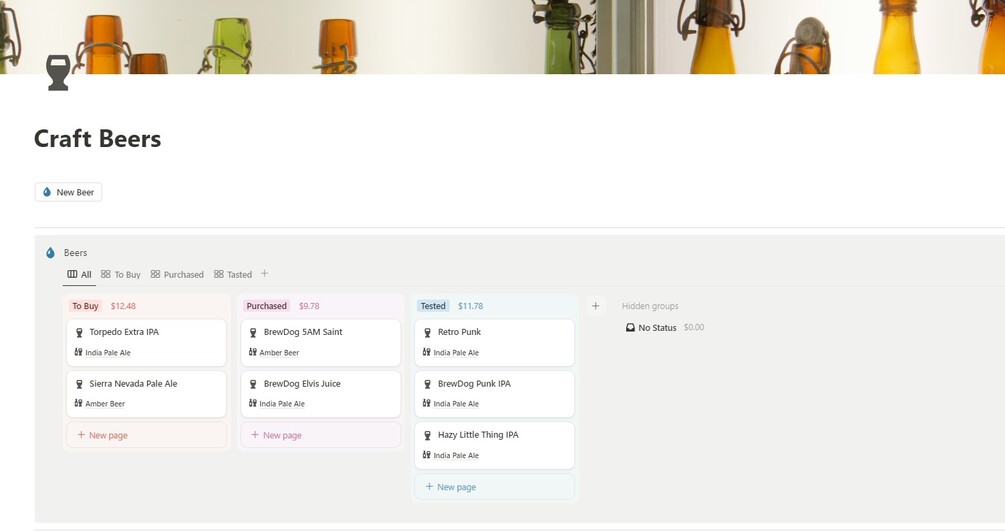Click the beer glass page icon

pyautogui.click(x=58, y=72)
